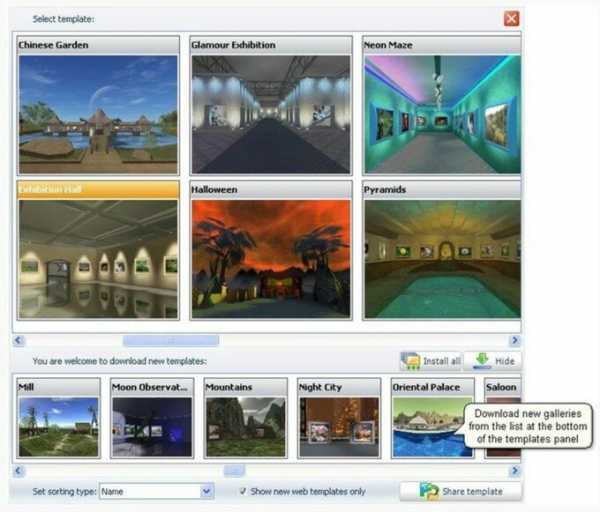The height and width of the screenshot is (512, 600).
Task: Click the Chinese Garden title bar
Action: click(x=98, y=45)
